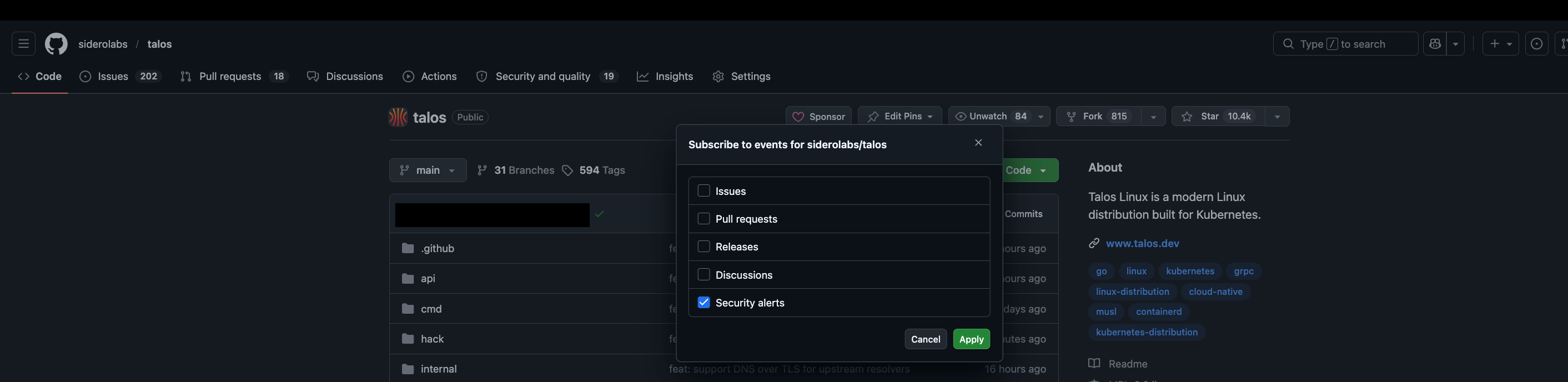Expand the Copilot dropdown arrow
This screenshot has width=1568, height=382.
1455,44
